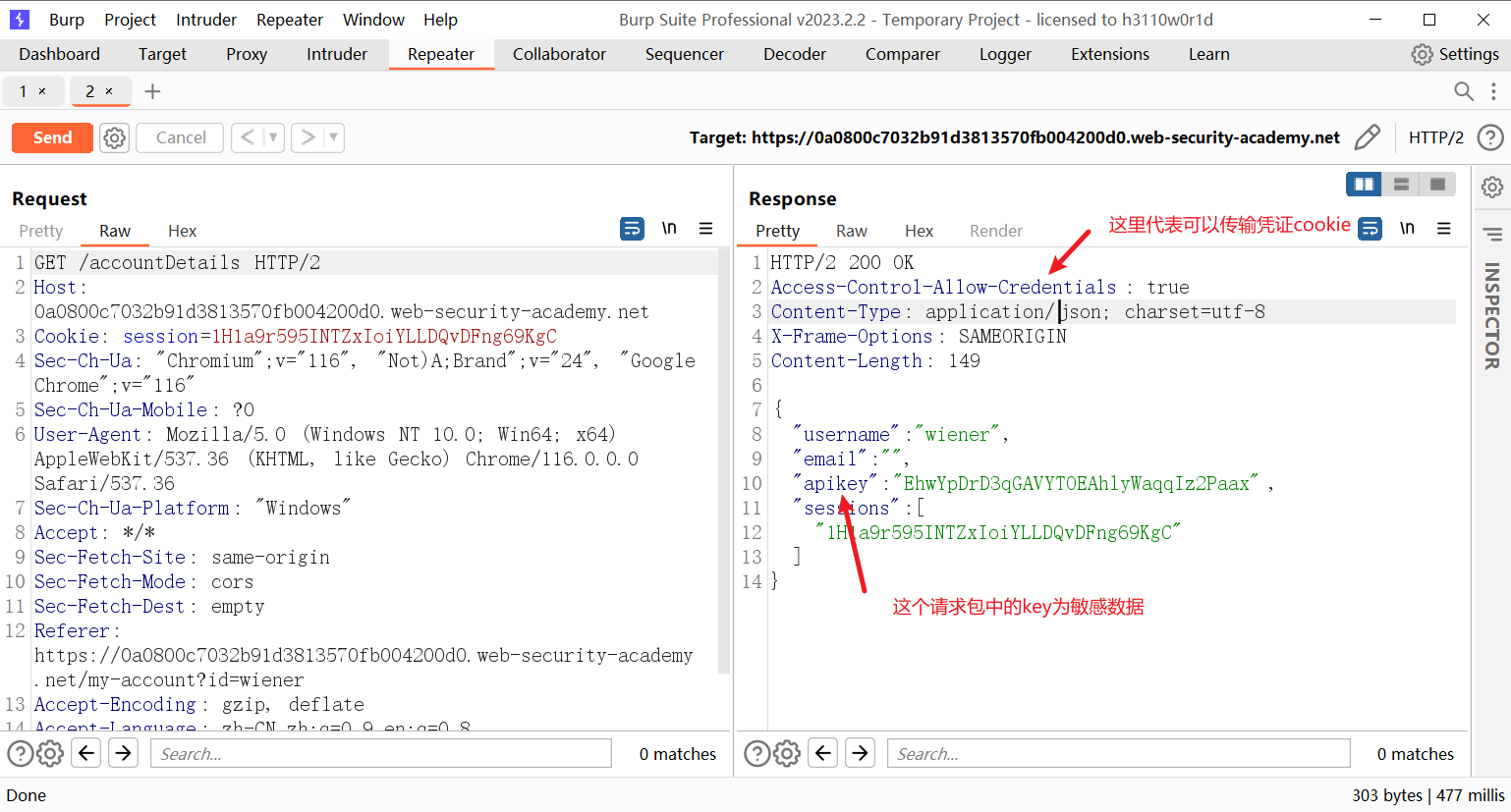Open the Help menu
This screenshot has width=1511, height=812.
pos(440,20)
